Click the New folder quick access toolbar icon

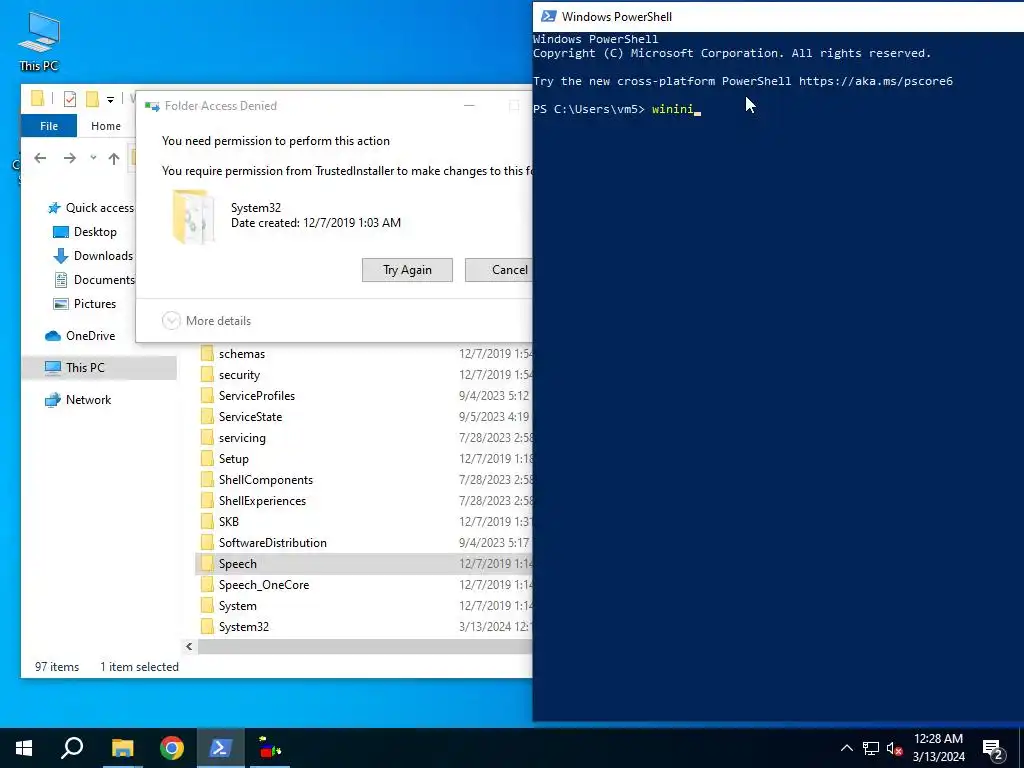tap(92, 99)
